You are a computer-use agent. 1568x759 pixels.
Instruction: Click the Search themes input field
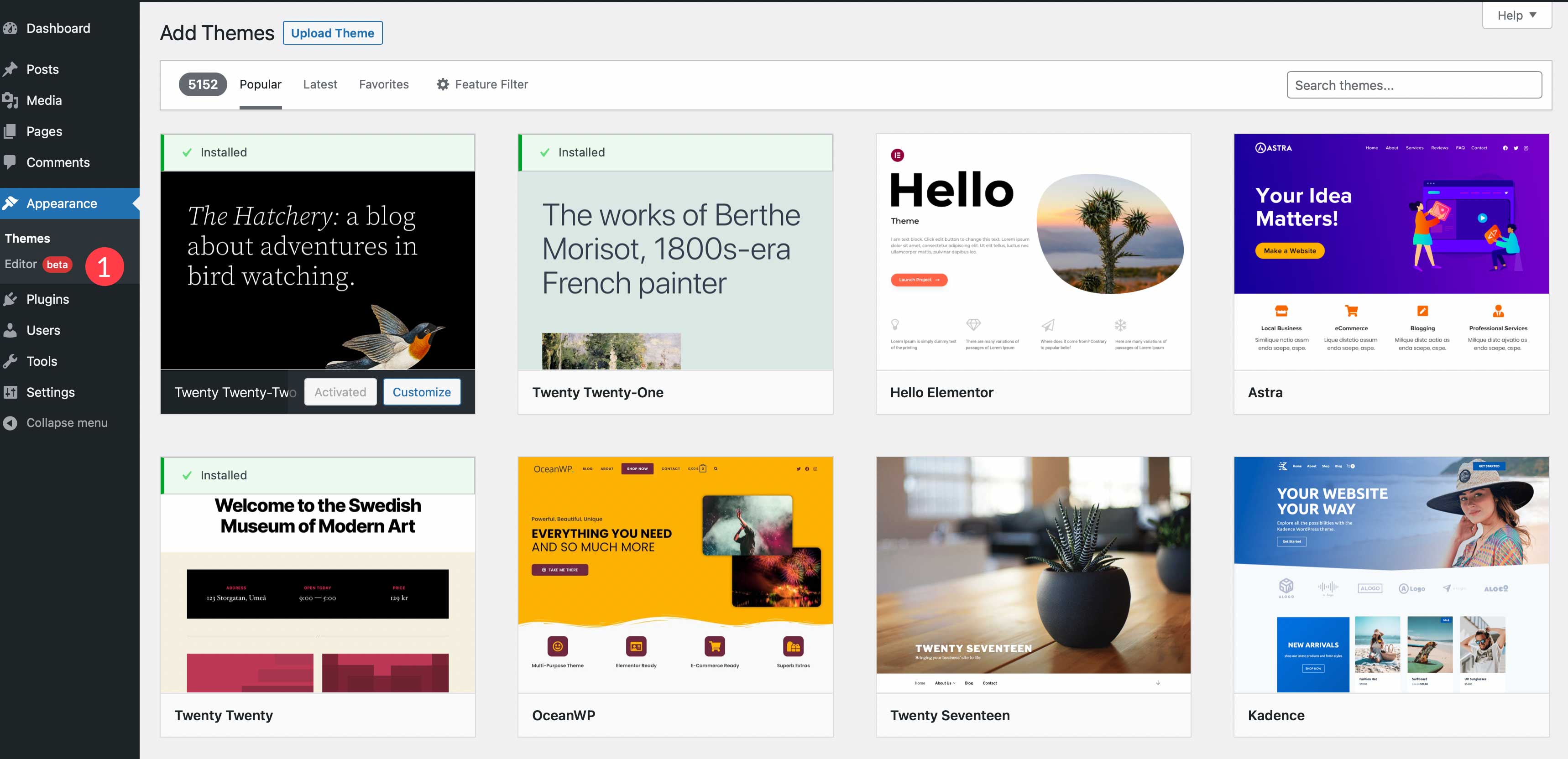click(x=1414, y=84)
